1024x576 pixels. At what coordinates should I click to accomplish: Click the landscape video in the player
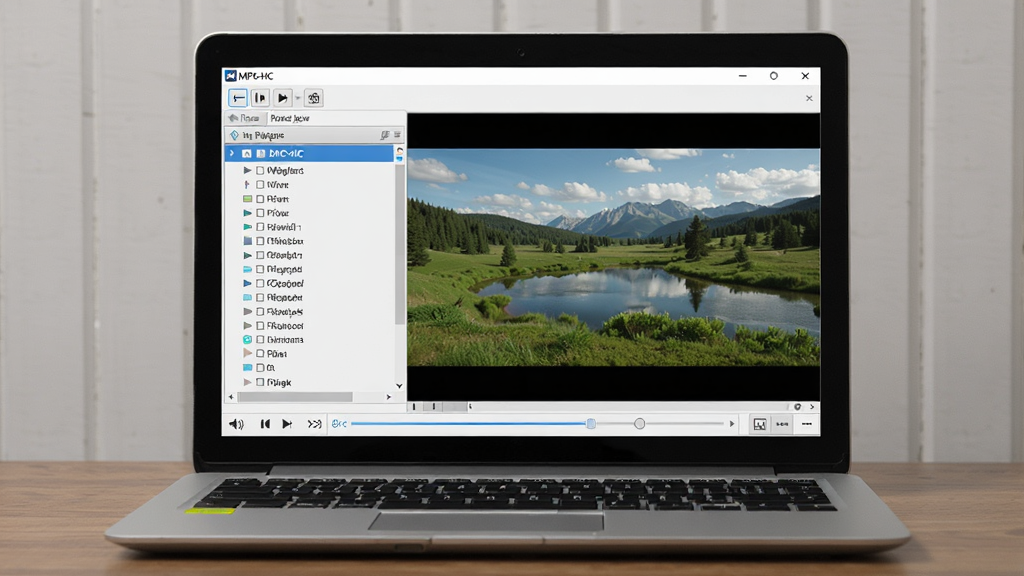point(614,257)
